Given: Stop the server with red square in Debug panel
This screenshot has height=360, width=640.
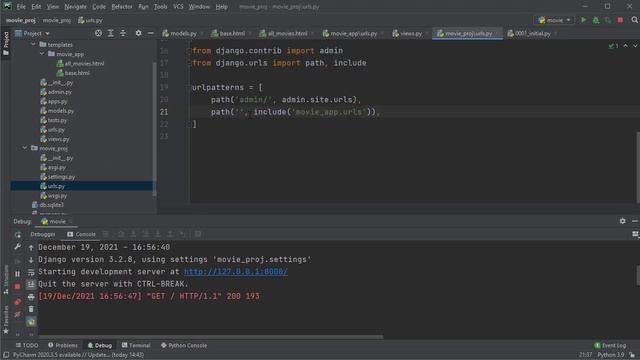Looking at the screenshot, I should point(17,287).
